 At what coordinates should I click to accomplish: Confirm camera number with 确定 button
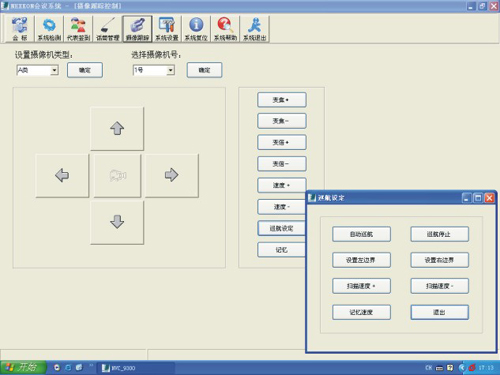(204, 70)
